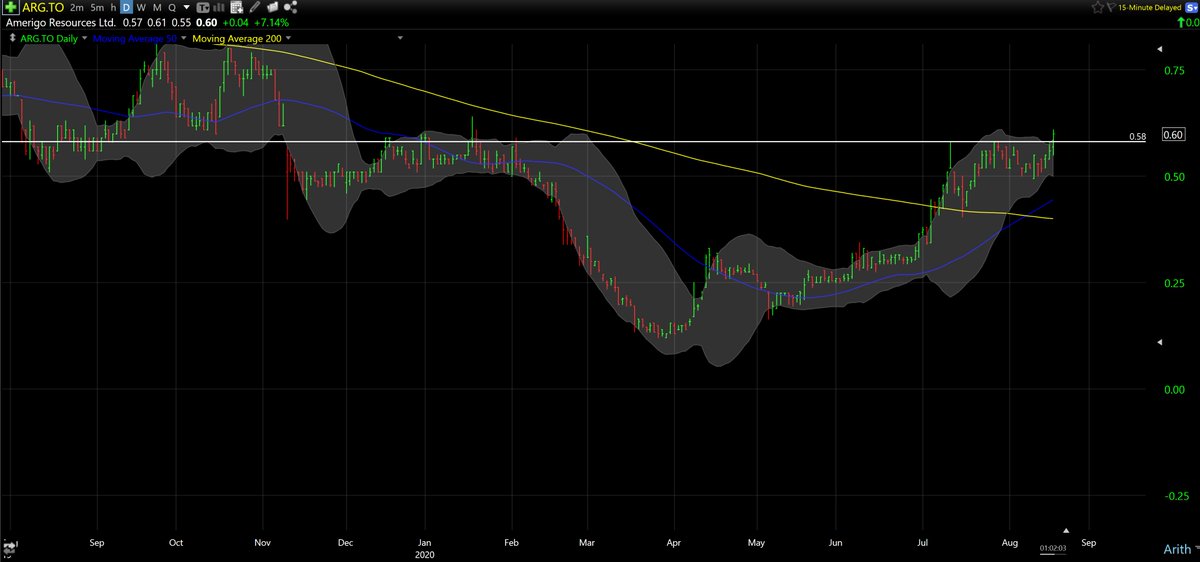Screen dimensions: 1200x562
Task: Select the Daily 'D' timeframe
Action: click(x=127, y=8)
